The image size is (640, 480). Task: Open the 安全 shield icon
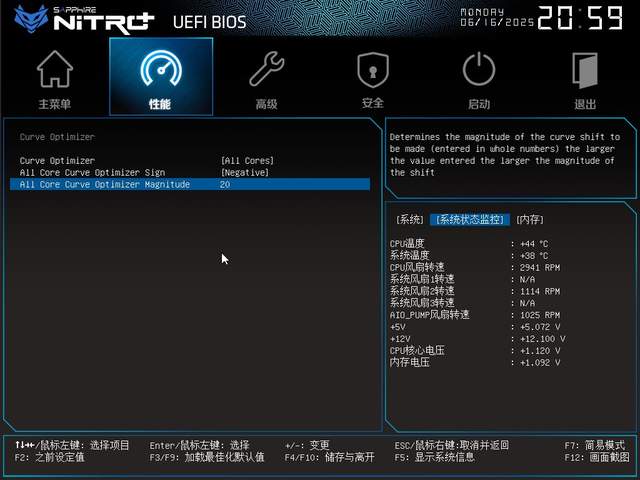click(373, 69)
